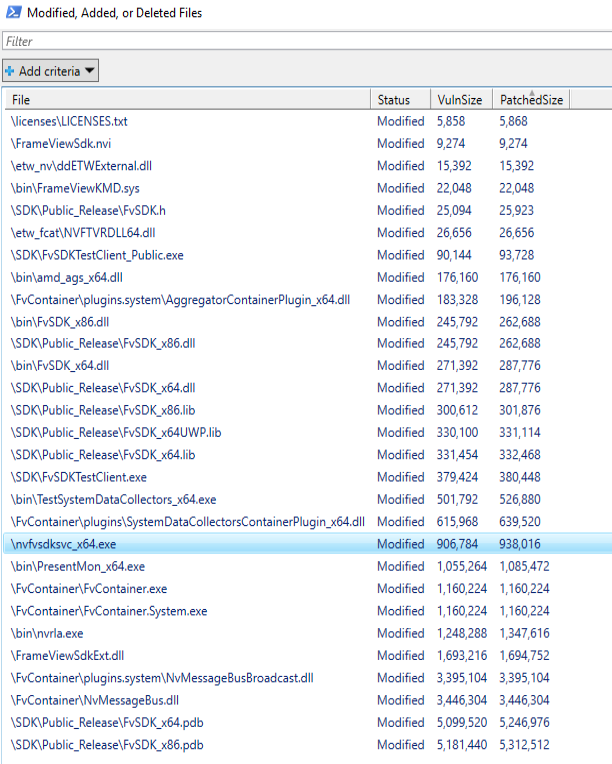Click PatchedSize value 5,312,512
Viewport: 612px width, 764px height.
coord(524,745)
